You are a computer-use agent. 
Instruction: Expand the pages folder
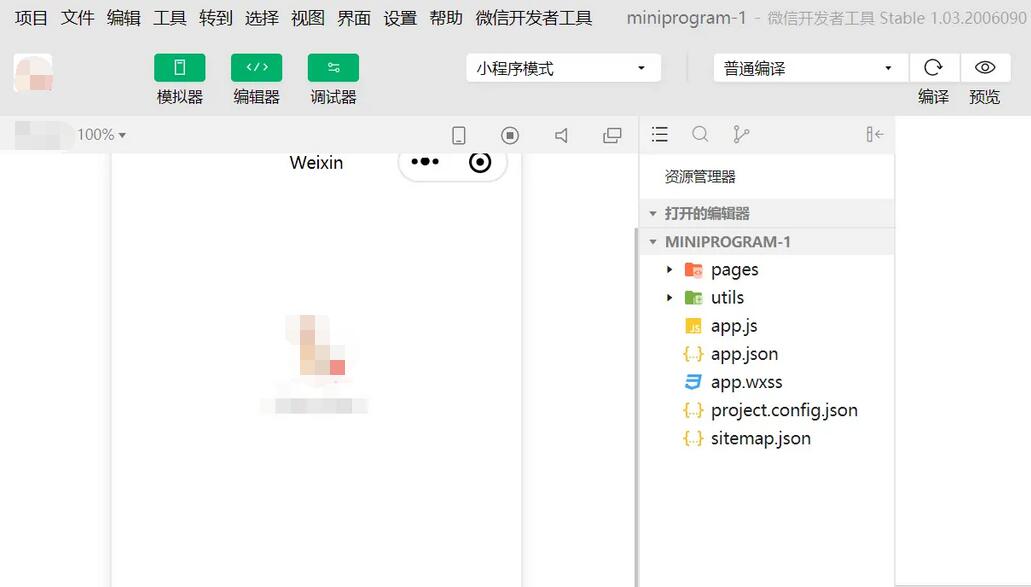tap(669, 270)
